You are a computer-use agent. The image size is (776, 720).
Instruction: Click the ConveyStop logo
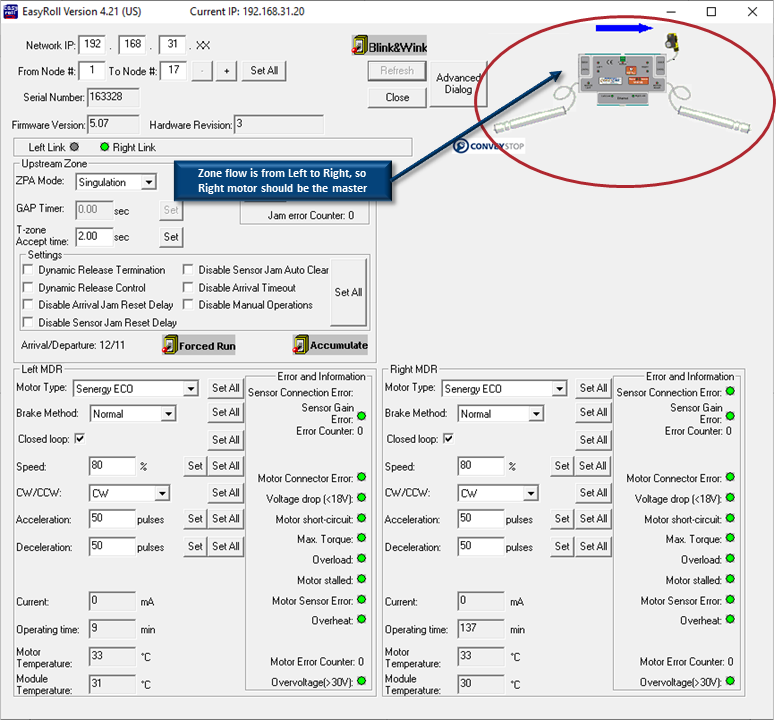[488, 146]
